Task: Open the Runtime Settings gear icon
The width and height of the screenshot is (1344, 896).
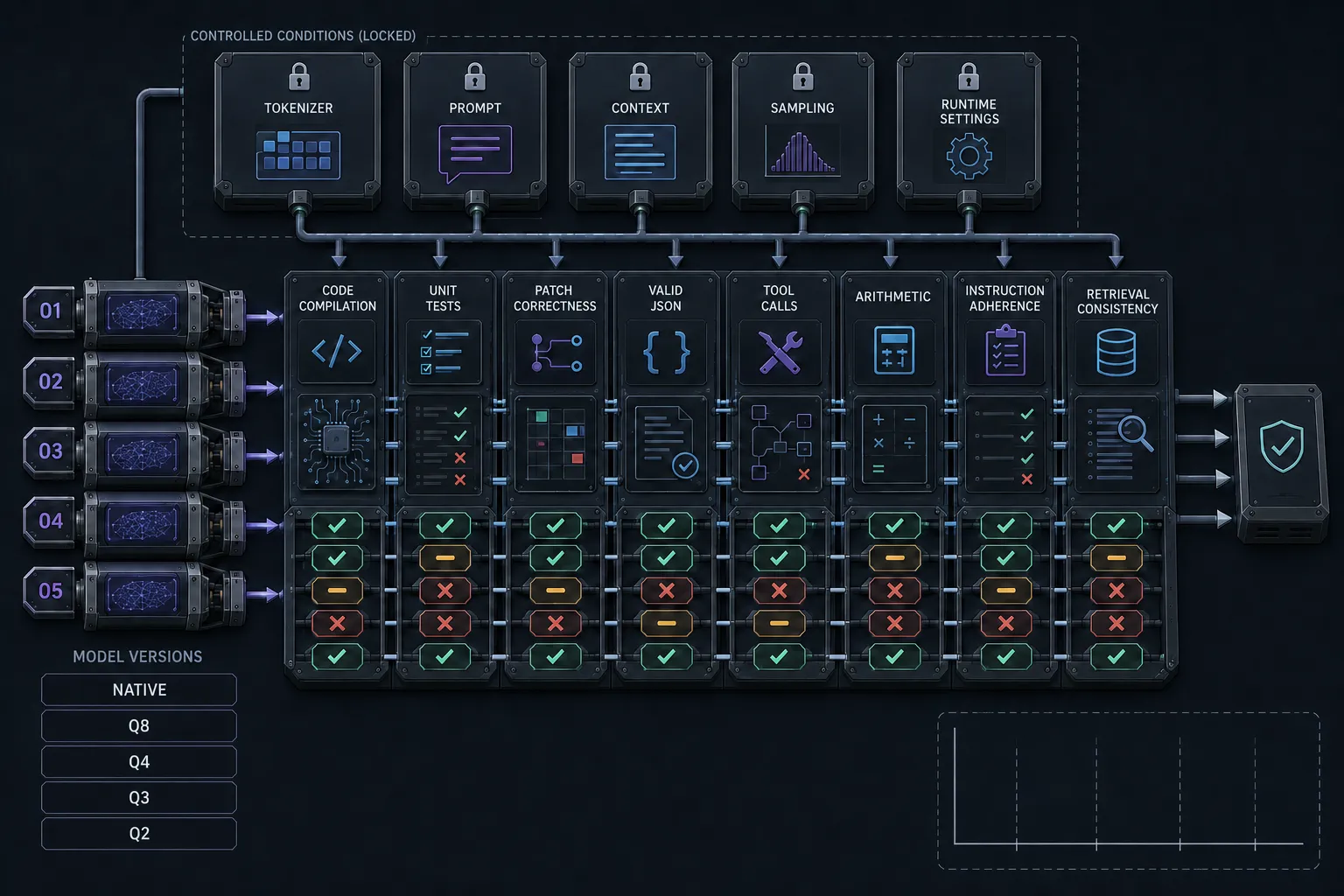Action: coord(969,157)
